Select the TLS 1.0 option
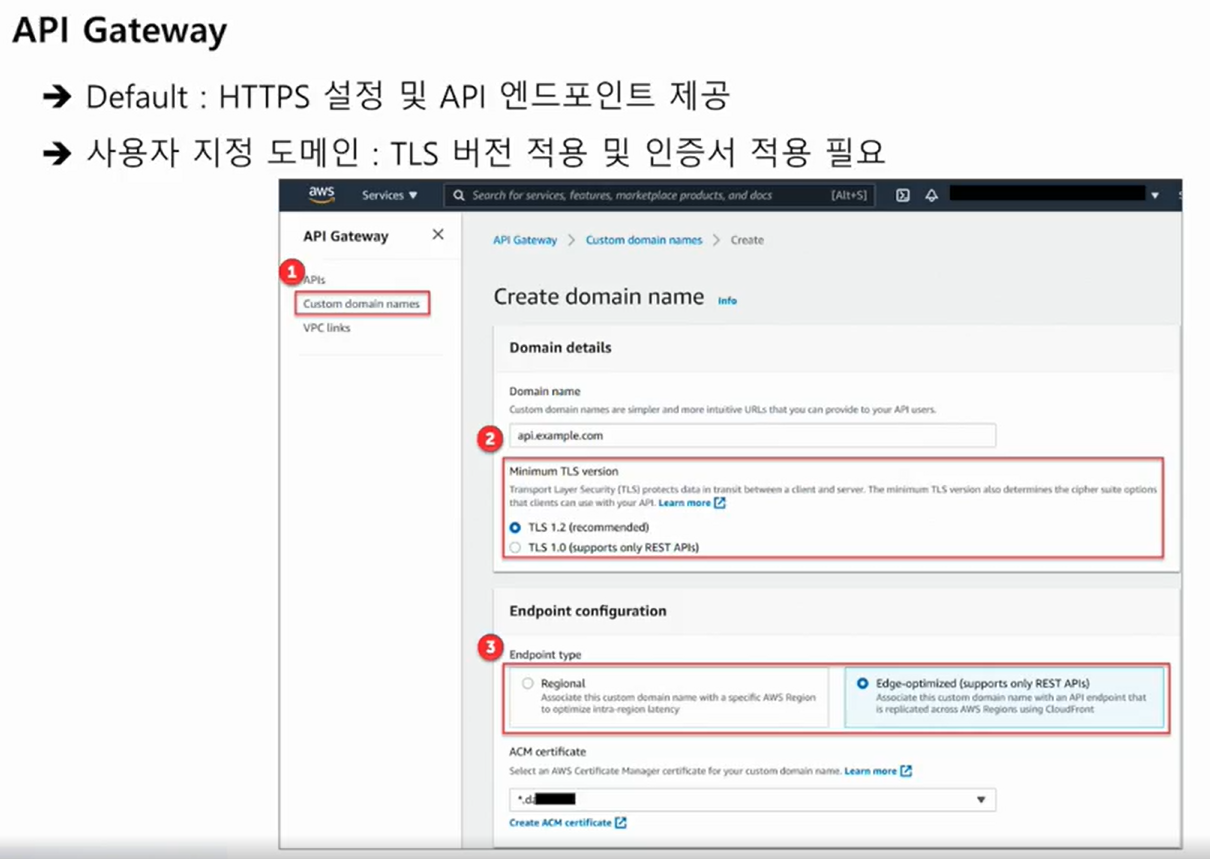The width and height of the screenshot is (1210, 859). 515,547
